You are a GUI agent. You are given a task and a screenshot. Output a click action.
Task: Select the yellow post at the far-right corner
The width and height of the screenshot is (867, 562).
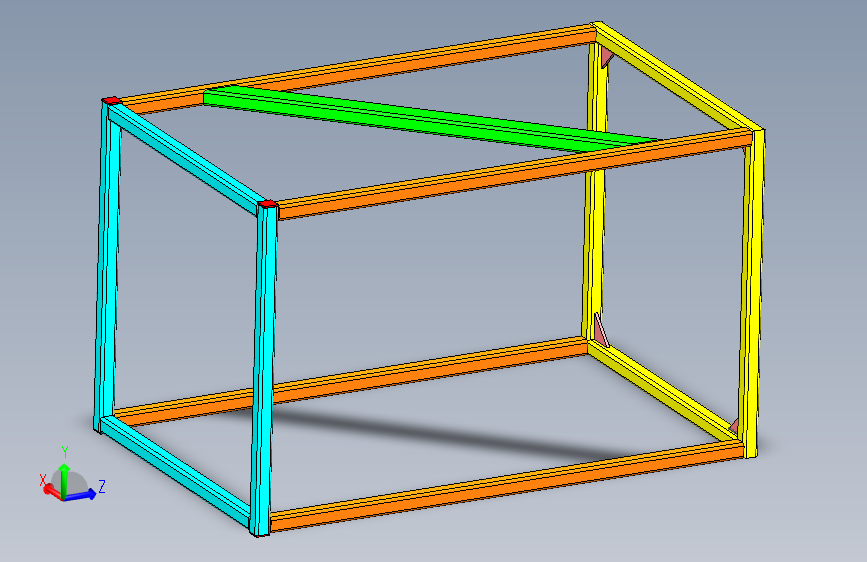tap(752, 293)
